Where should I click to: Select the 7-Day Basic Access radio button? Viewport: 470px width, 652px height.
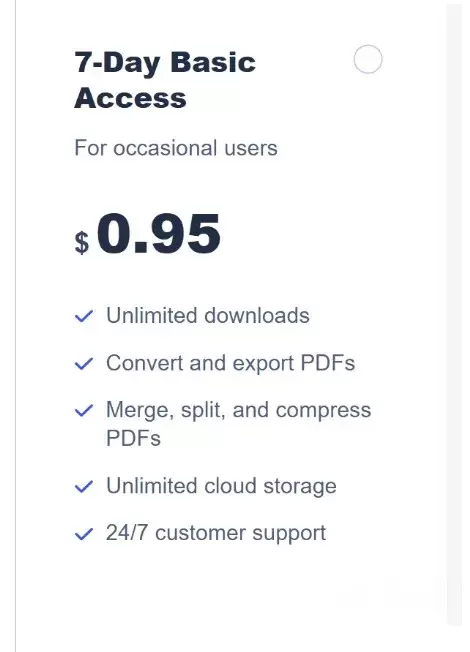(x=368, y=59)
